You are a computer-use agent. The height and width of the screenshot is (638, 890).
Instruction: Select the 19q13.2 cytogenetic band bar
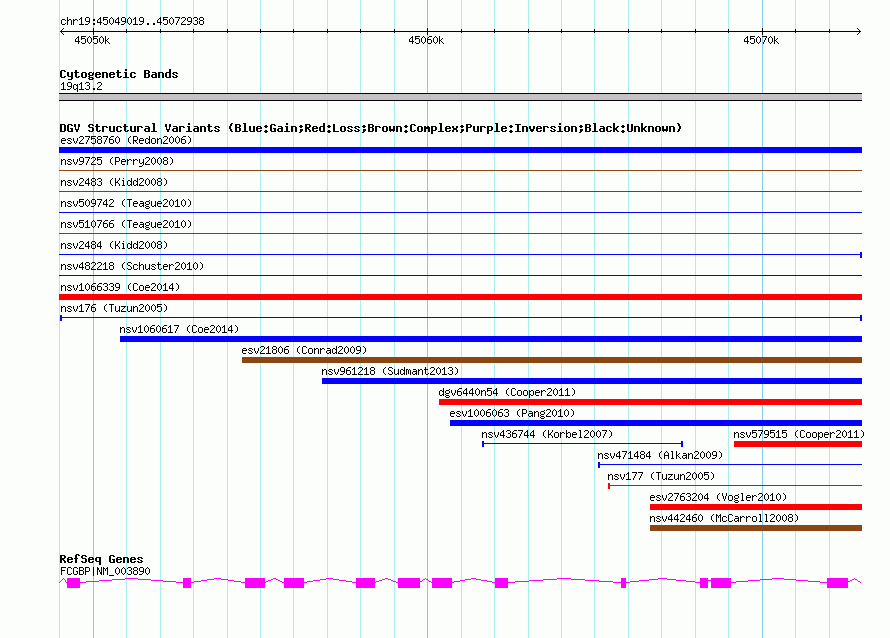coord(460,97)
